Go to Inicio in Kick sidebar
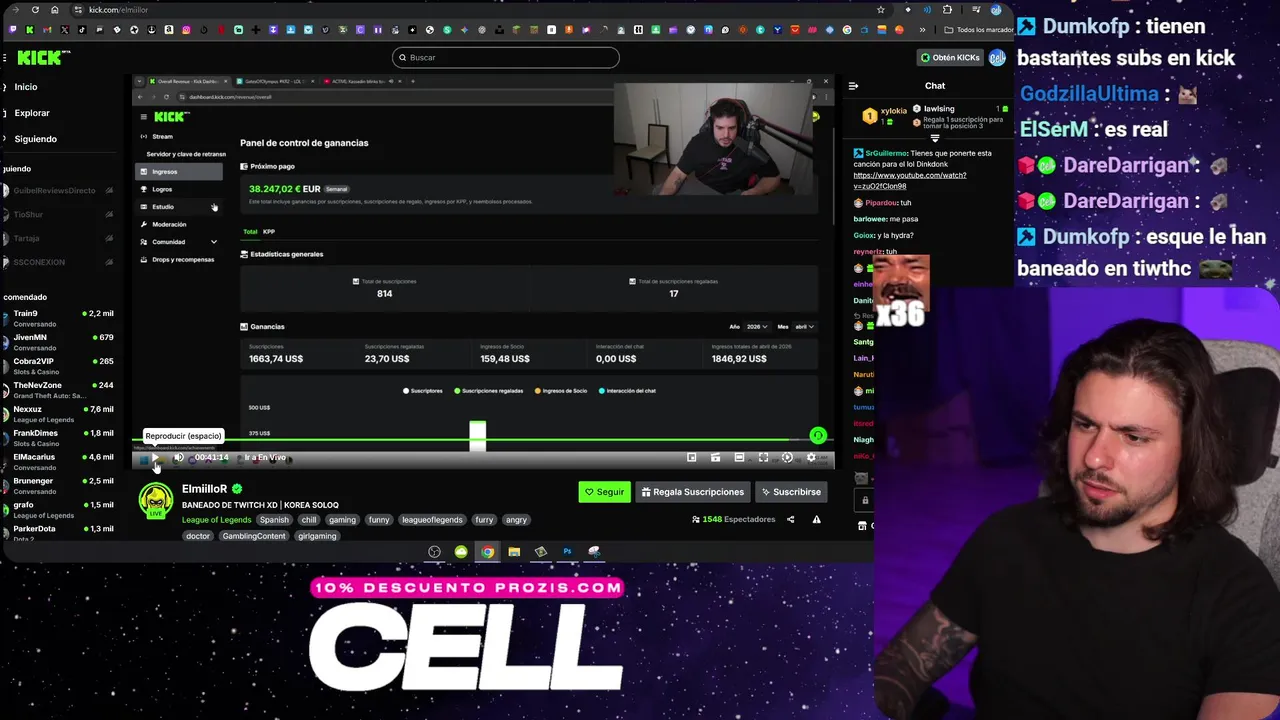Viewport: 1280px width, 720px height. point(26,87)
